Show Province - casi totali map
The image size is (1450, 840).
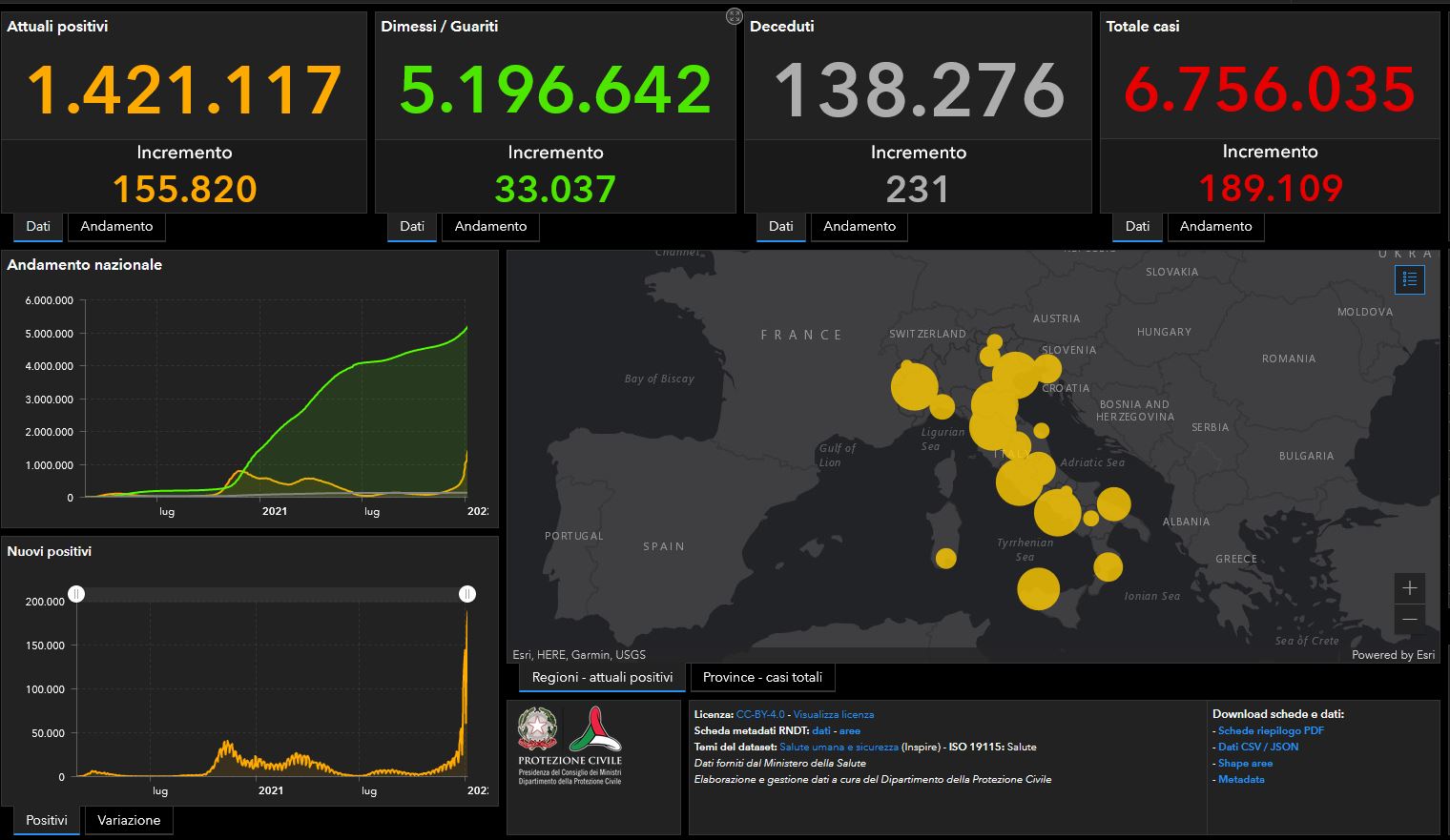coord(762,677)
